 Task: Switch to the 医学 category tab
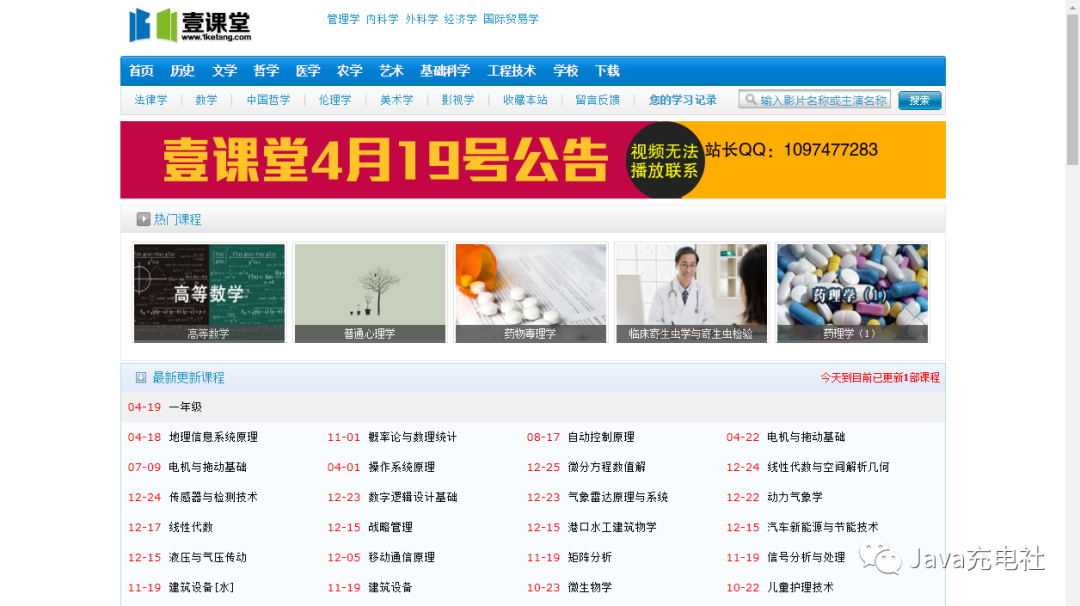click(307, 71)
